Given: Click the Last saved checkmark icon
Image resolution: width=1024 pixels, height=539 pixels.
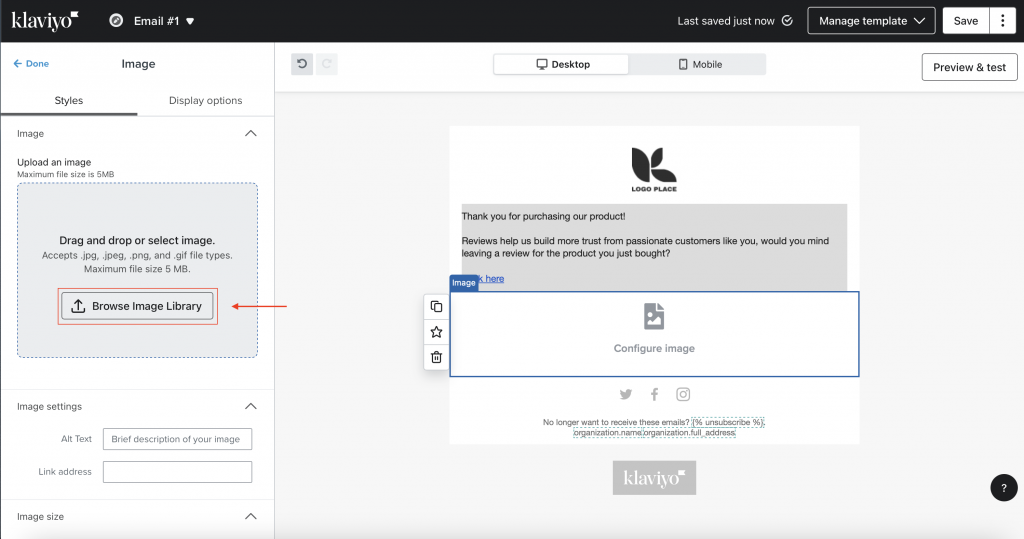Looking at the screenshot, I should point(788,21).
